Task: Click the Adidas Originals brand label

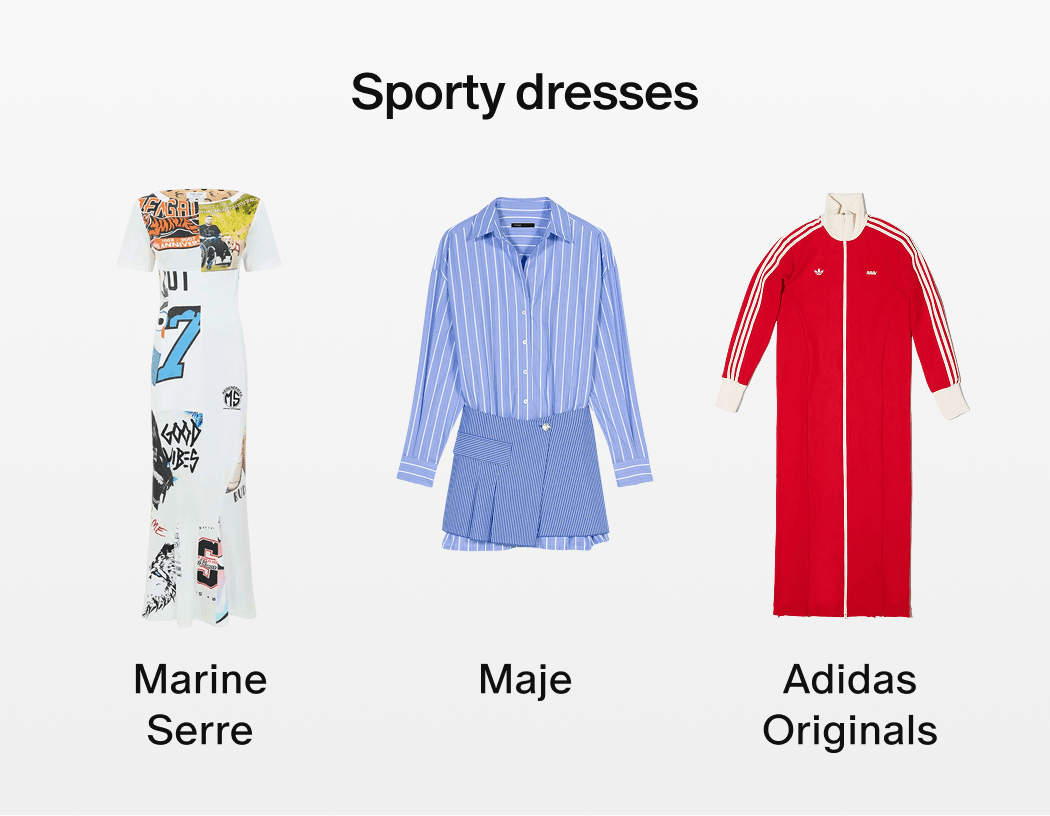Action: pyautogui.click(x=850, y=704)
